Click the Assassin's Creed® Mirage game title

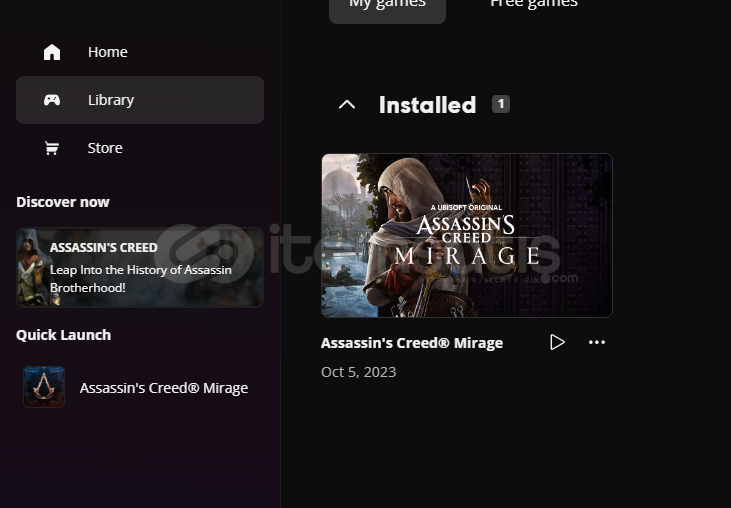[x=412, y=343]
